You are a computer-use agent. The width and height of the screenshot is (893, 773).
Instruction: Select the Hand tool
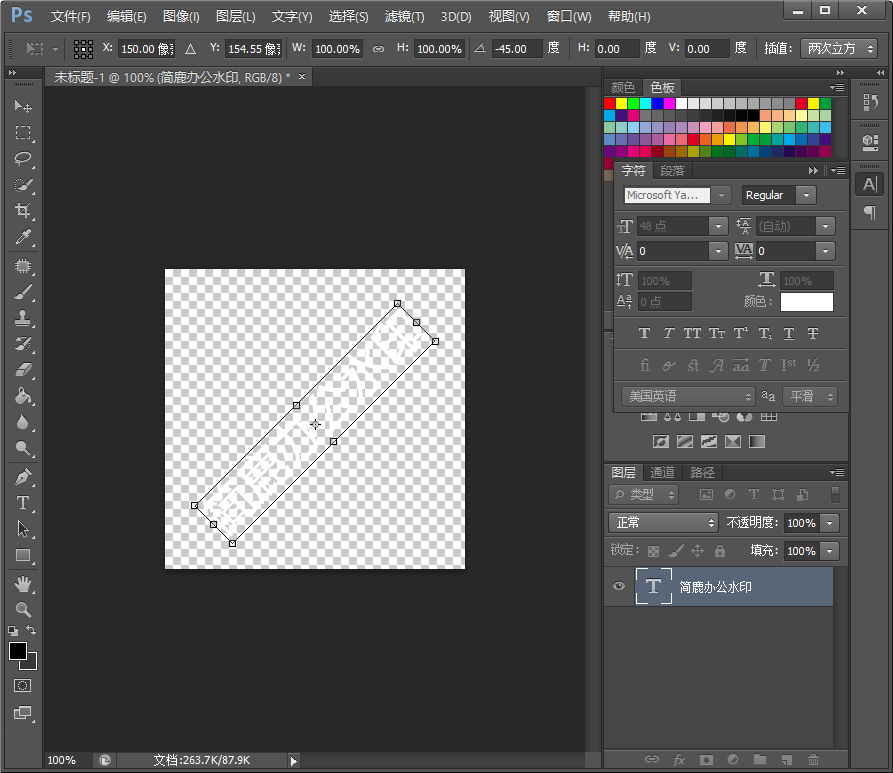(x=23, y=583)
